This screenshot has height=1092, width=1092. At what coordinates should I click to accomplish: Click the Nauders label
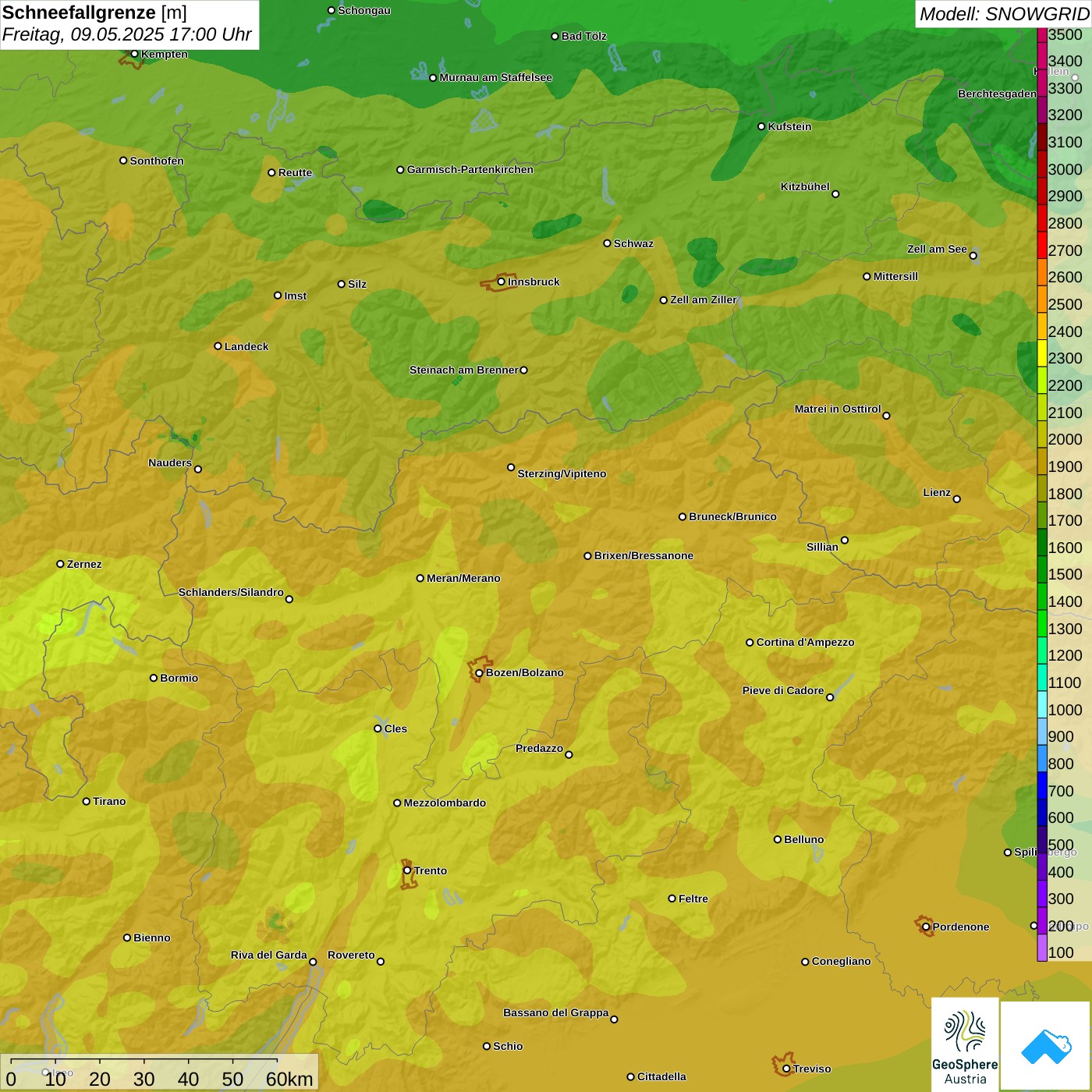coord(170,463)
